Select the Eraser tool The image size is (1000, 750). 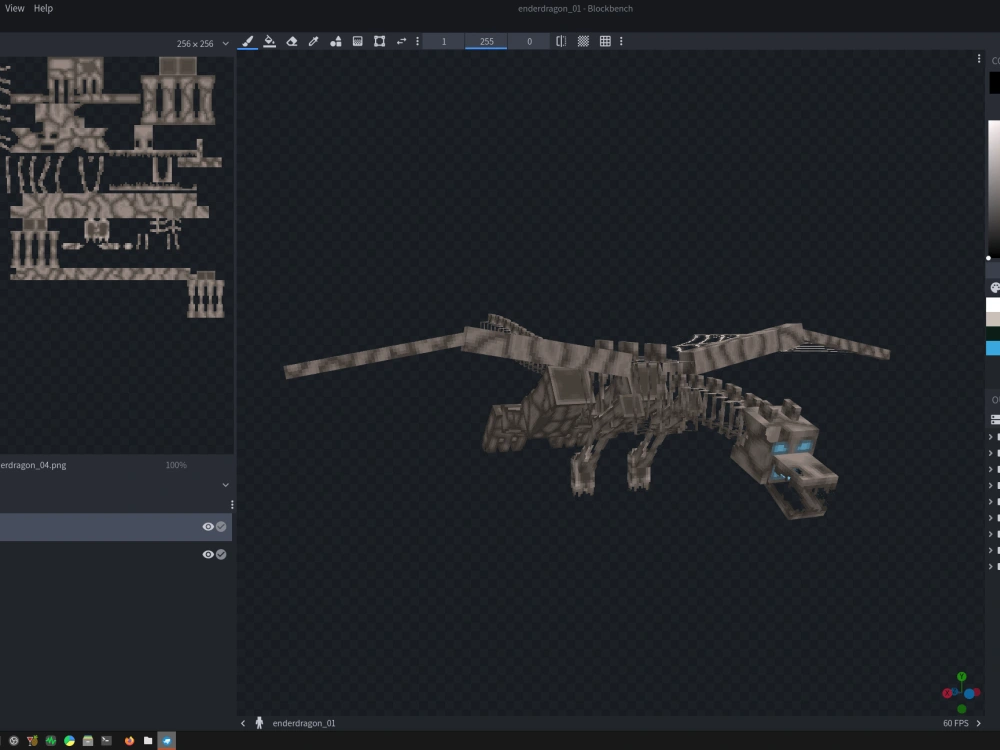coord(291,42)
